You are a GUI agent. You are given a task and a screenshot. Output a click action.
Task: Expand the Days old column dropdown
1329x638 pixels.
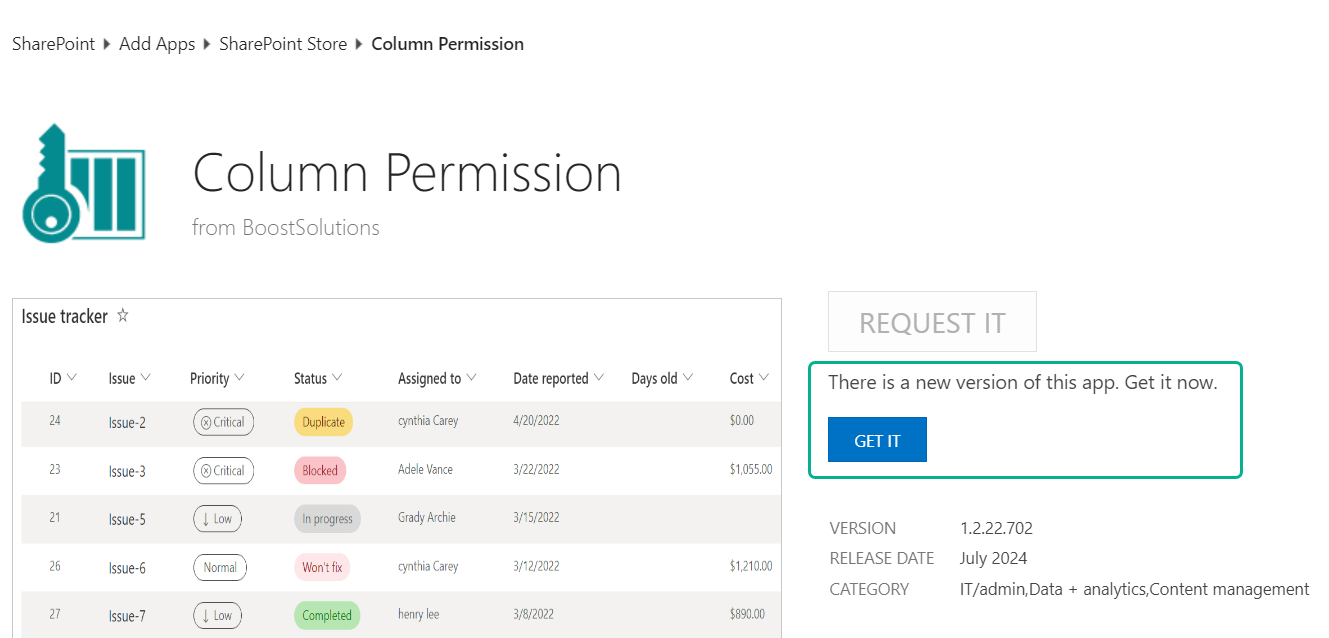687,378
